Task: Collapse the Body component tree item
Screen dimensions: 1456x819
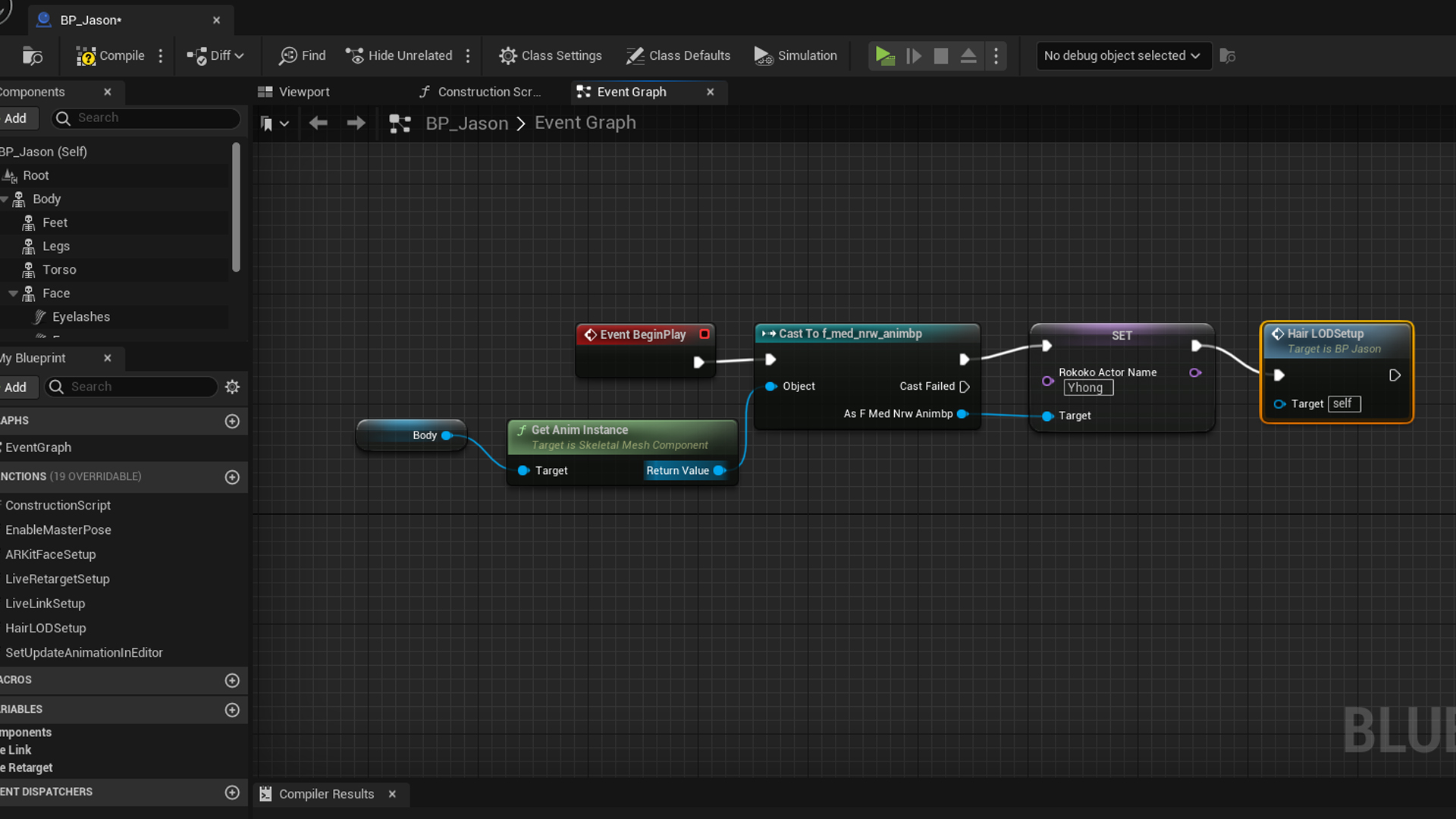Action: click(x=5, y=199)
